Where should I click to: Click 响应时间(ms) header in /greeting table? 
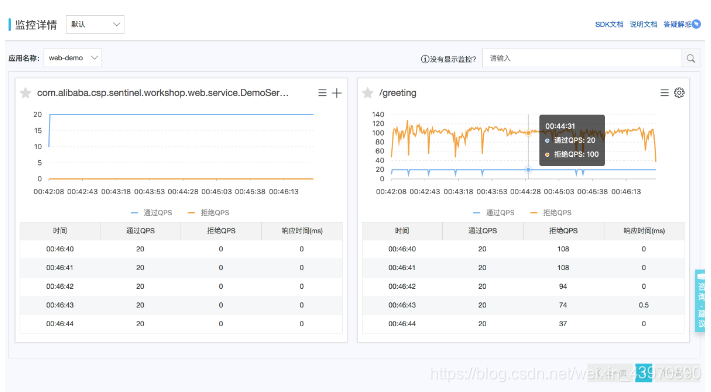644,230
